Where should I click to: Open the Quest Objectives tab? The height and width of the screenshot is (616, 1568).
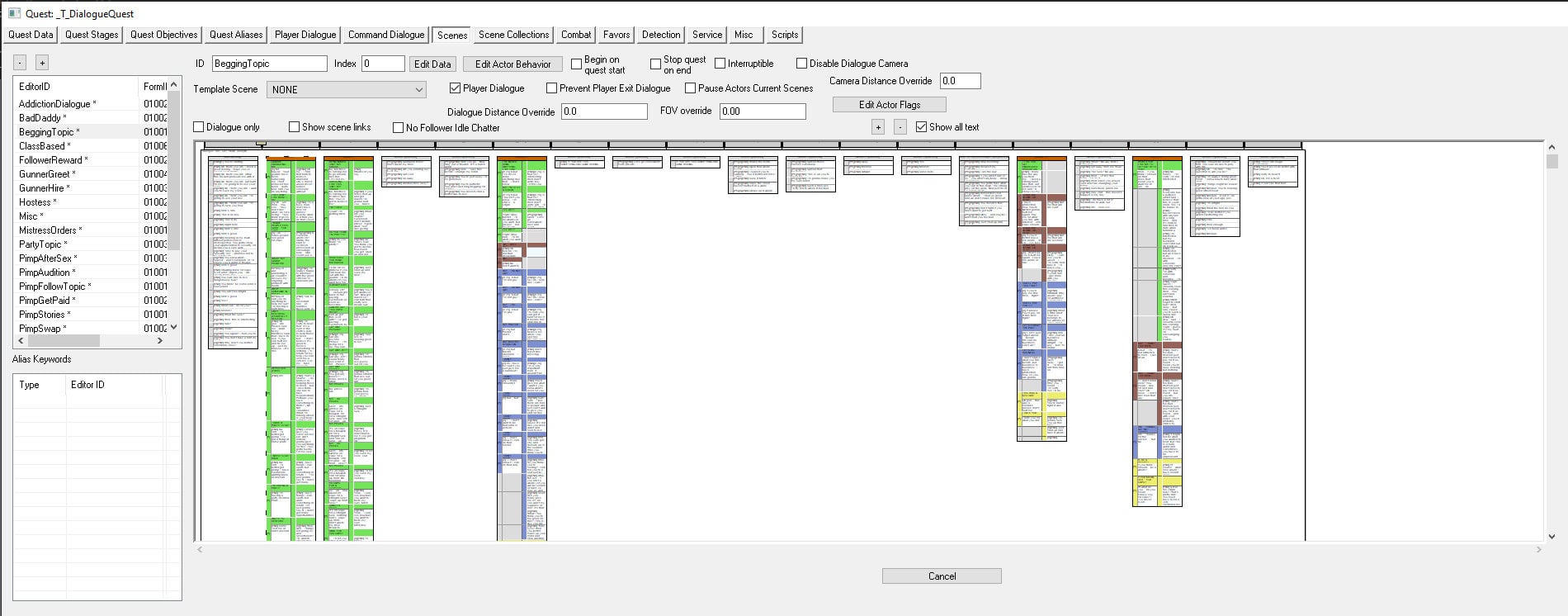pyautogui.click(x=163, y=35)
